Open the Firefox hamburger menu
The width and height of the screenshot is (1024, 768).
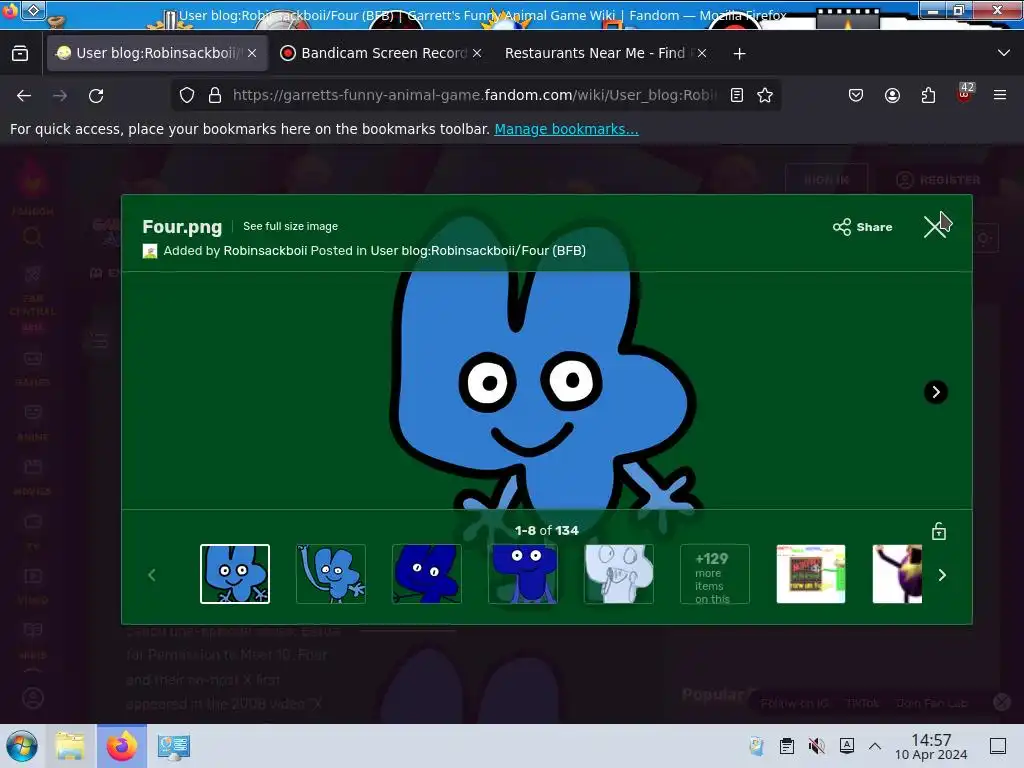999,95
